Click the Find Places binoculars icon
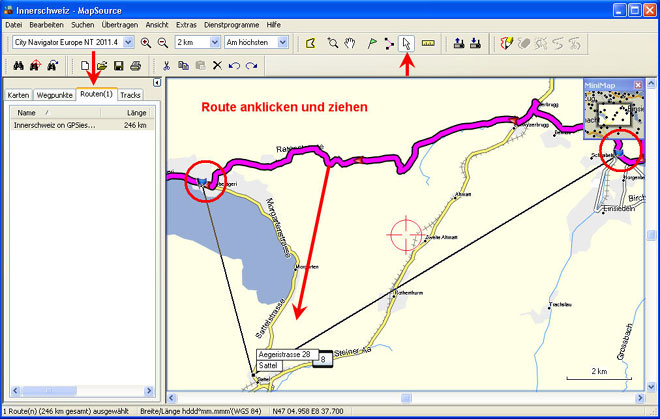Viewport: 660px width, 419px height. pos(18,66)
